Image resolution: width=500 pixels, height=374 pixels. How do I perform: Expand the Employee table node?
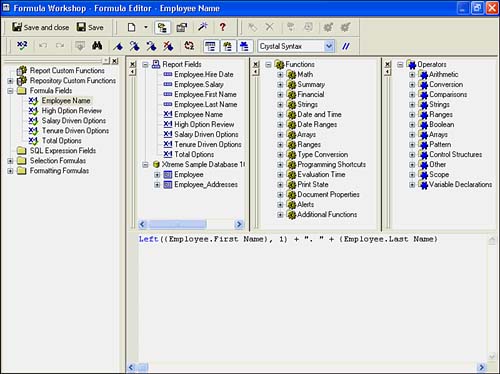click(157, 174)
